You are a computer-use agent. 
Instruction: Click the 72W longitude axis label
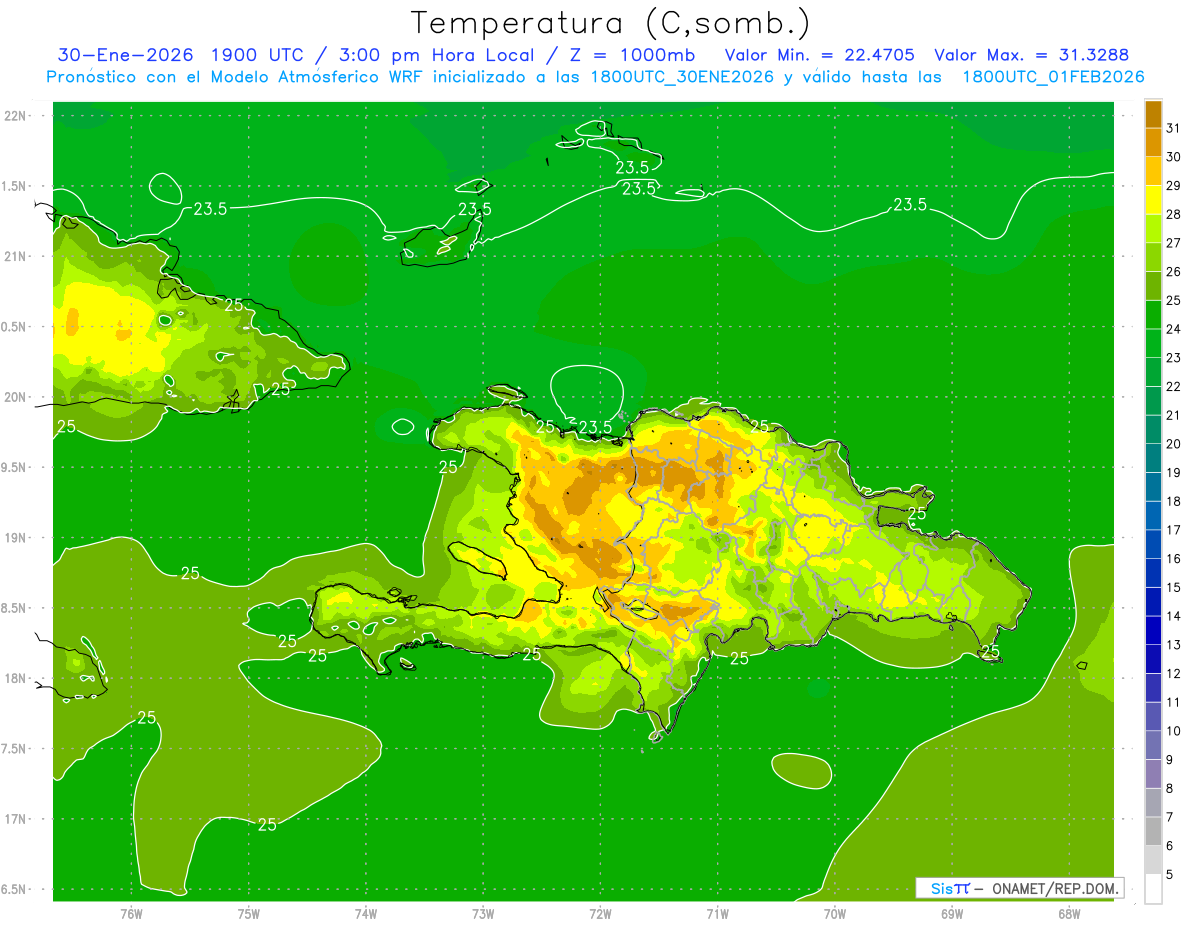click(x=600, y=913)
